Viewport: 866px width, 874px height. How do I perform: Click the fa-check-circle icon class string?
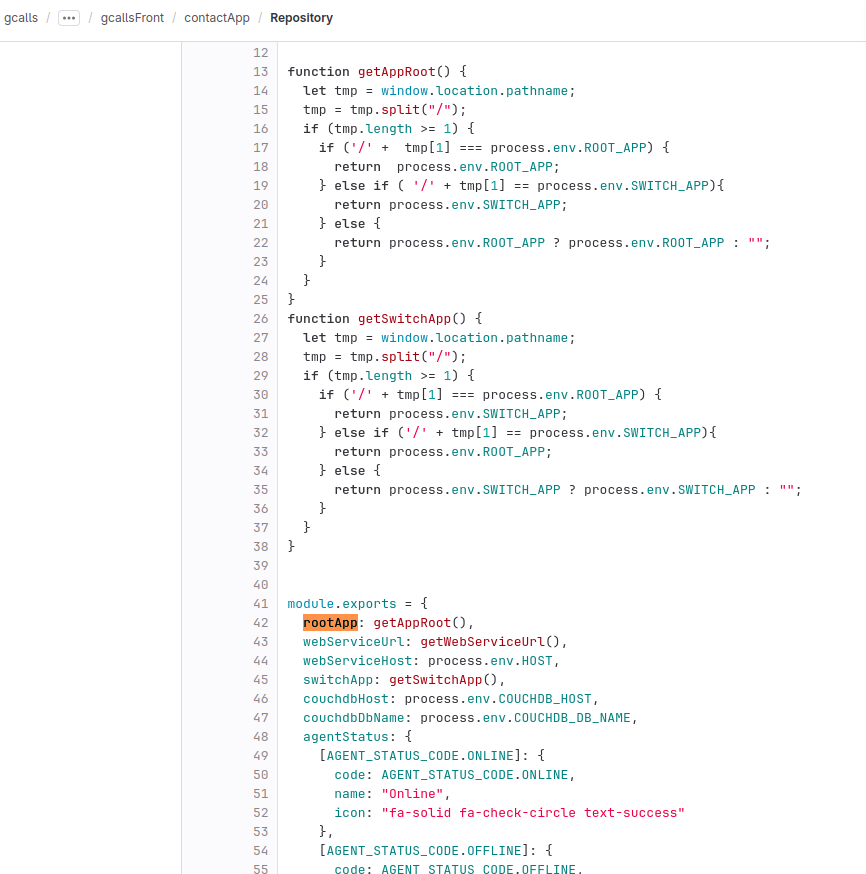pyautogui.click(x=533, y=813)
